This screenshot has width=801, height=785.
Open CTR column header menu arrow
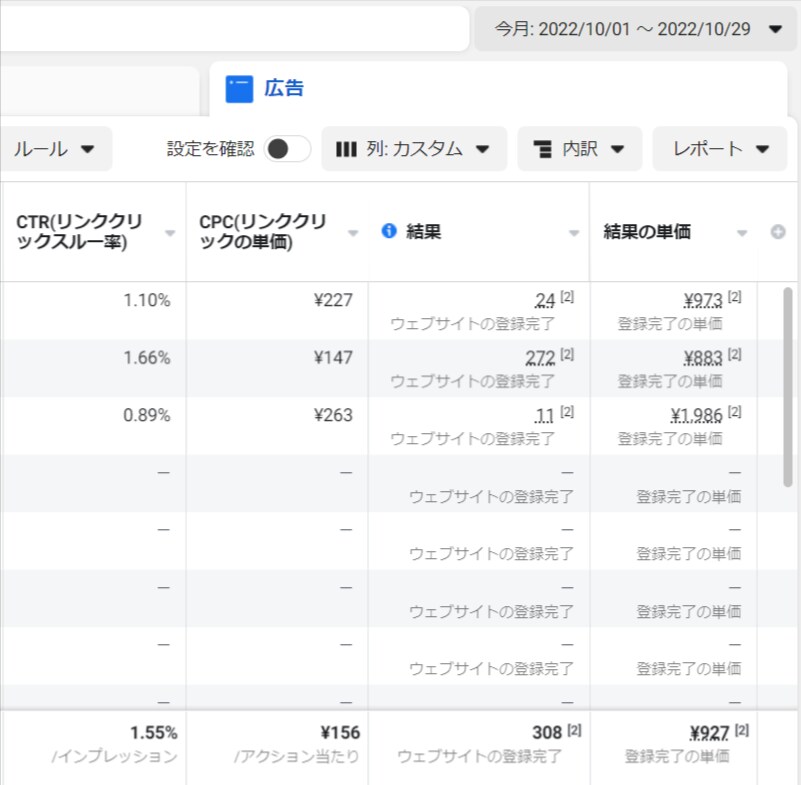170,233
